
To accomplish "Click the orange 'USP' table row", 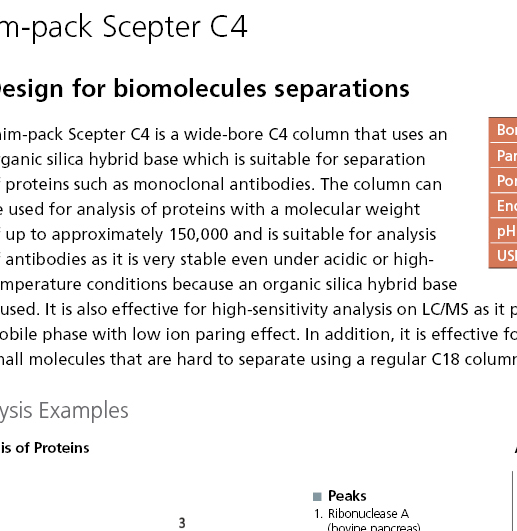I will point(503,255).
